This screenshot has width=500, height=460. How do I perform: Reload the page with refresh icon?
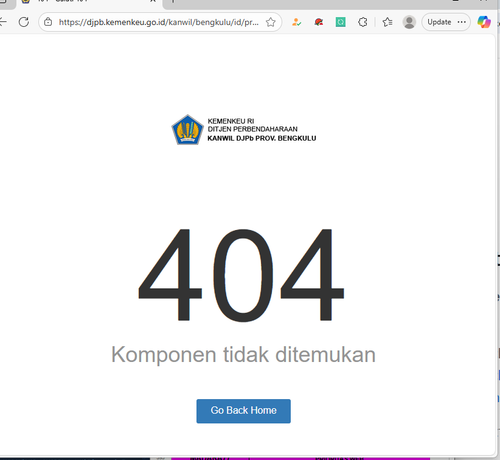point(24,22)
